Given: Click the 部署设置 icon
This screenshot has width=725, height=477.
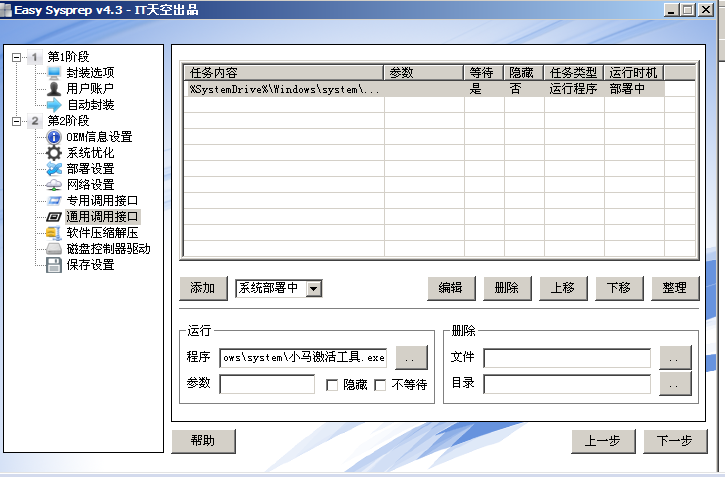Looking at the screenshot, I should [x=54, y=169].
